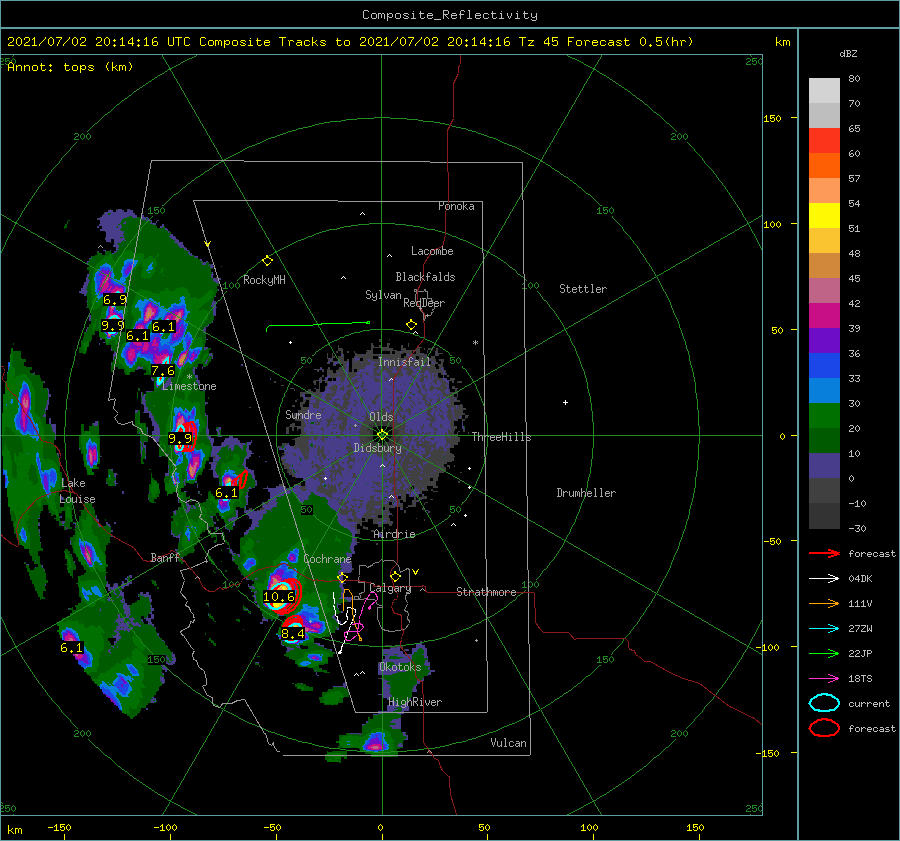900x841 pixels.
Task: Click the Vulcan town label
Action: [x=508, y=743]
